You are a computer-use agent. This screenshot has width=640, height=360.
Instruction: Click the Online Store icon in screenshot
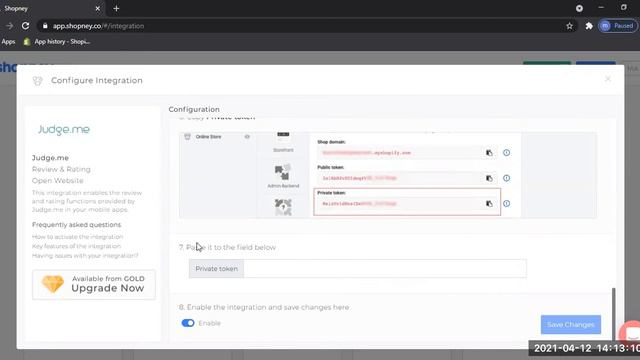pos(187,137)
